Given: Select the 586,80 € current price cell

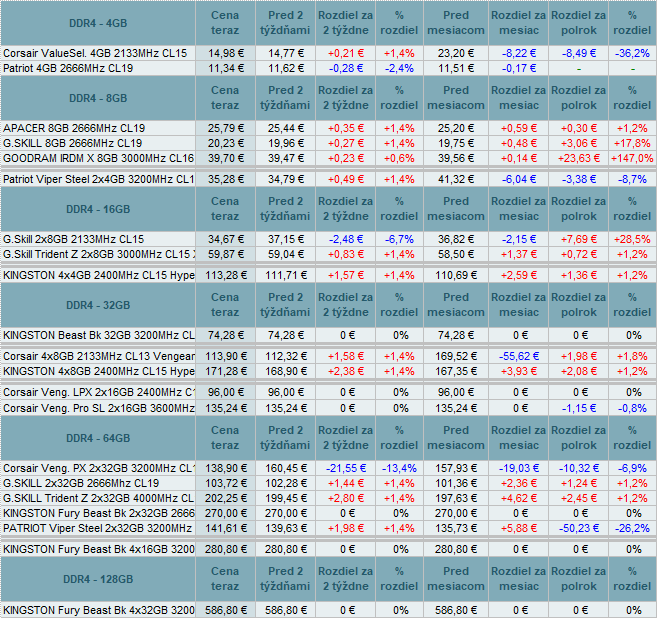Looking at the screenshot, I should pos(225,610).
